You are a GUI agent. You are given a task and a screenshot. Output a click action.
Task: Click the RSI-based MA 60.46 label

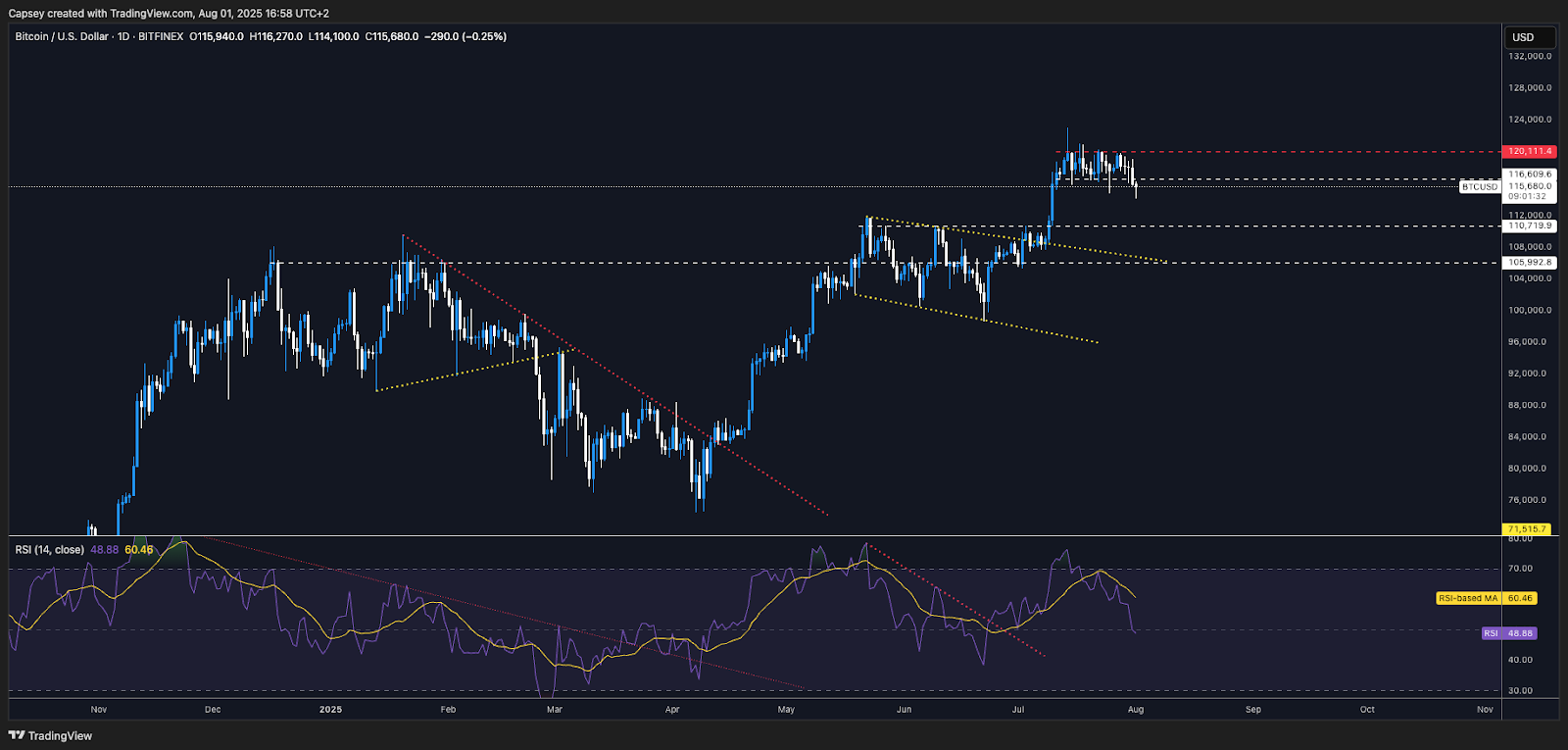pos(1467,598)
